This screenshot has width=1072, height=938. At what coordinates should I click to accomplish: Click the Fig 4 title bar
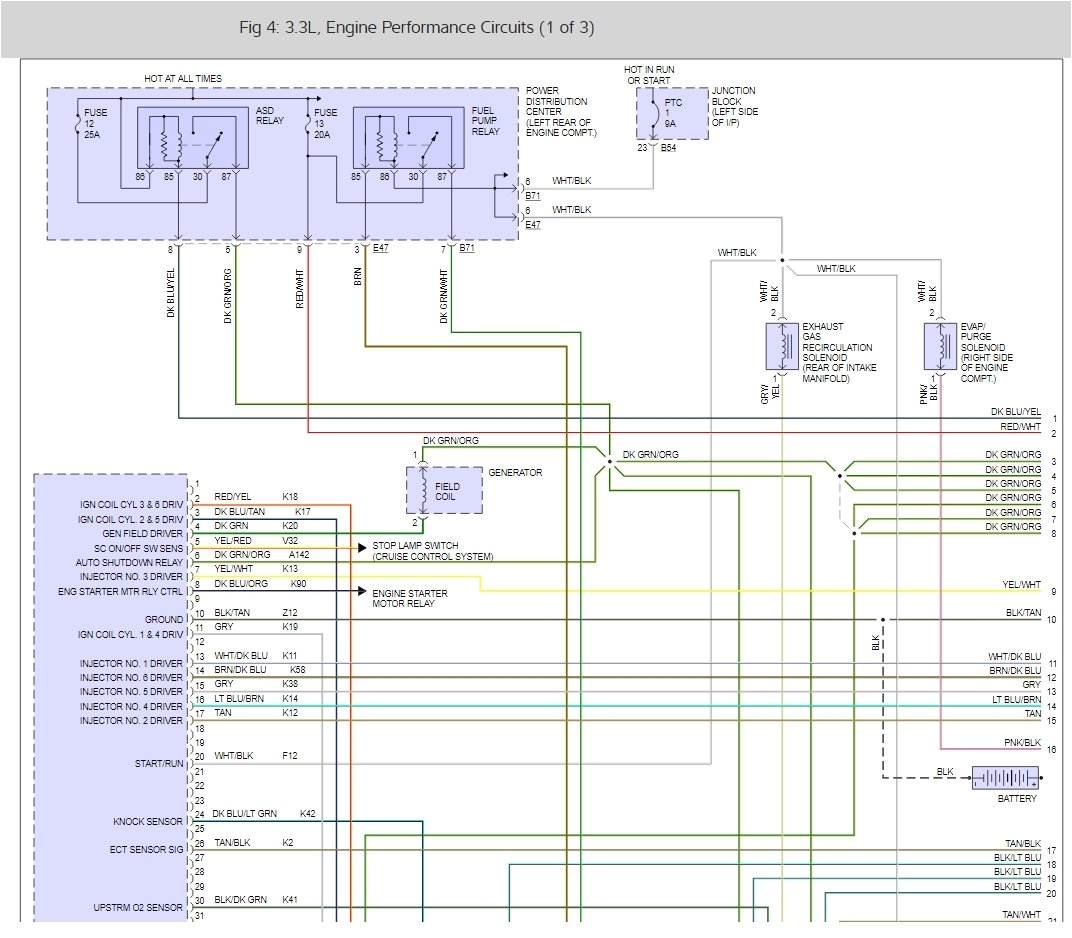pos(417,29)
